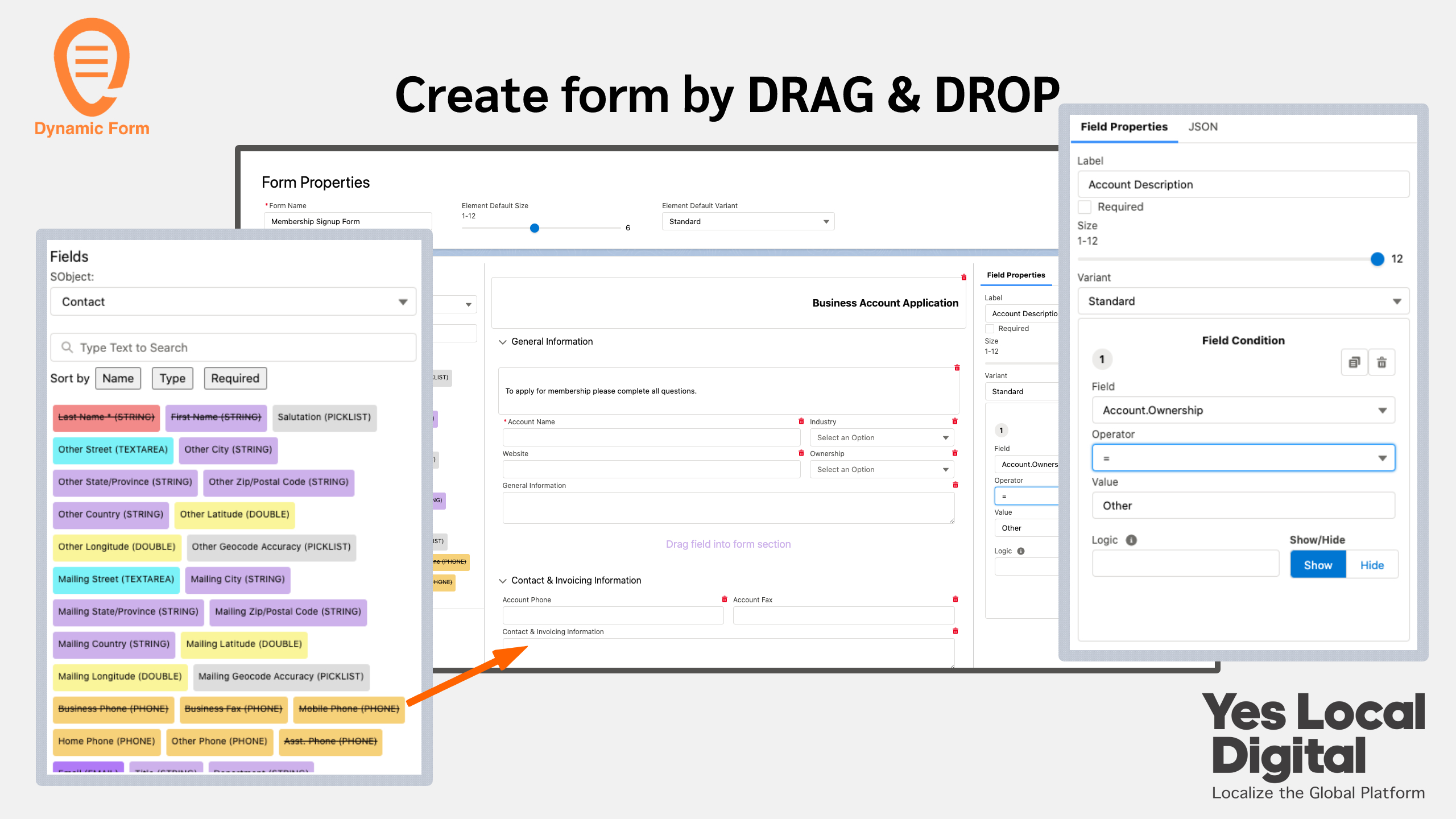Click the duplicate condition icon
The image size is (1456, 819).
click(1354, 362)
